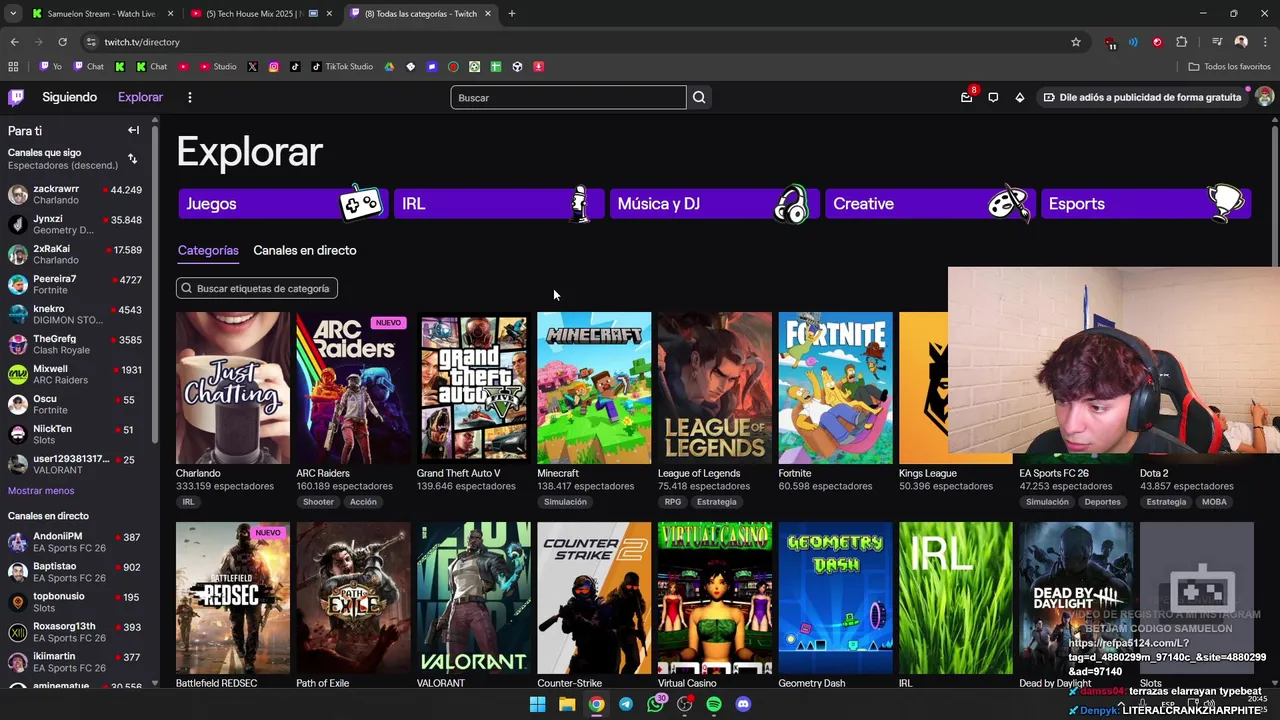
Task: Open Chrome extensions puzzle icon
Action: click(x=1182, y=42)
